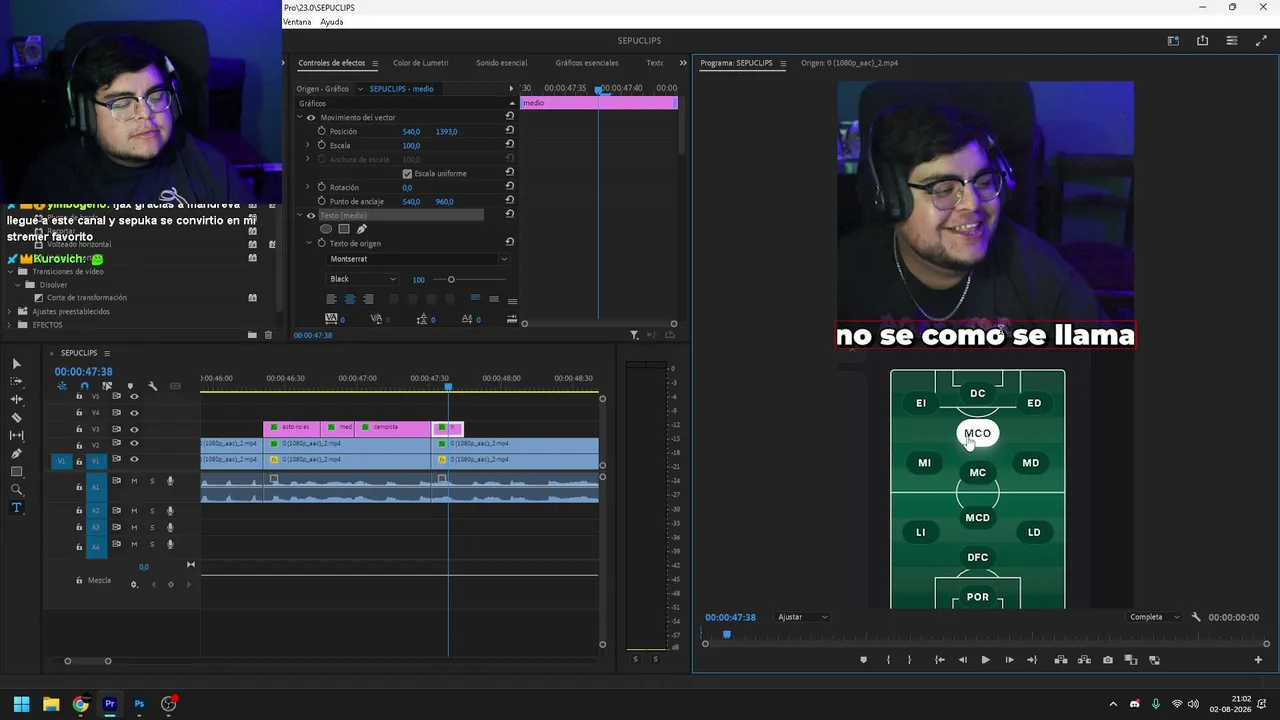Image resolution: width=1280 pixels, height=720 pixels.
Task: Select the Rectangle tool in the toolbox
Action: pyautogui.click(x=16, y=472)
